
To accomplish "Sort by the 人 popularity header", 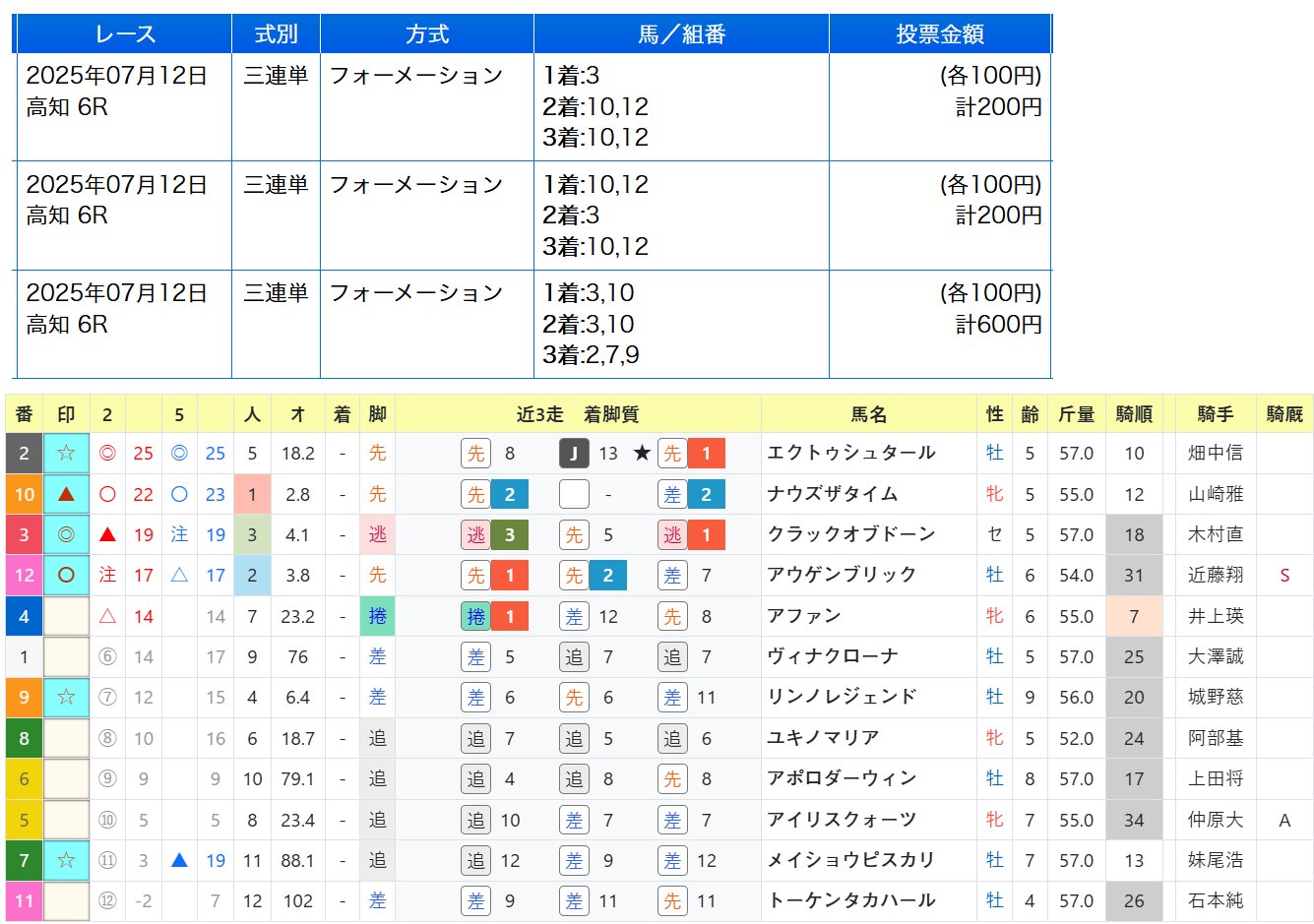I will click(x=252, y=414).
